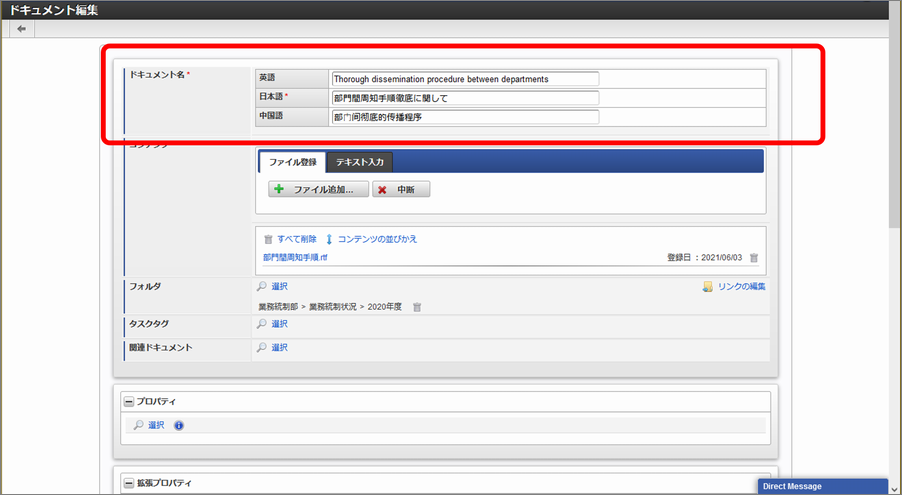This screenshot has width=902, height=495.
Task: Click the English document name field
Action: (465, 79)
